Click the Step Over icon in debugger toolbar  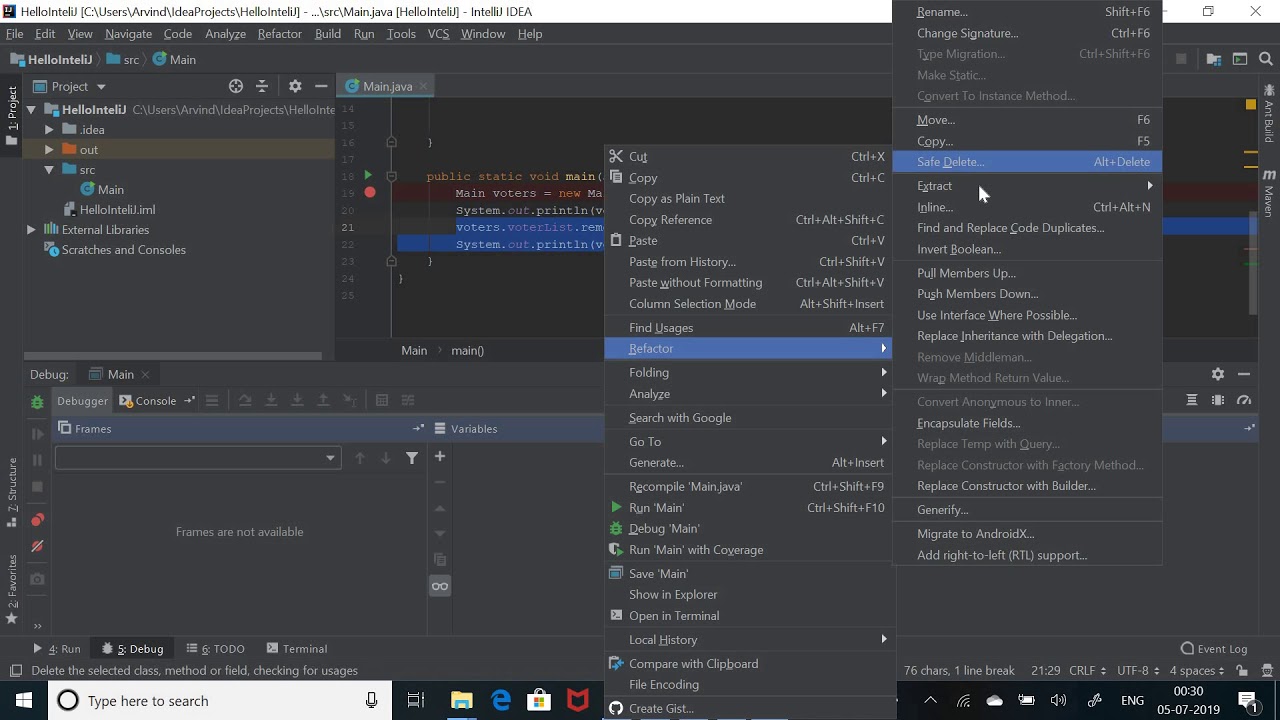[x=245, y=400]
